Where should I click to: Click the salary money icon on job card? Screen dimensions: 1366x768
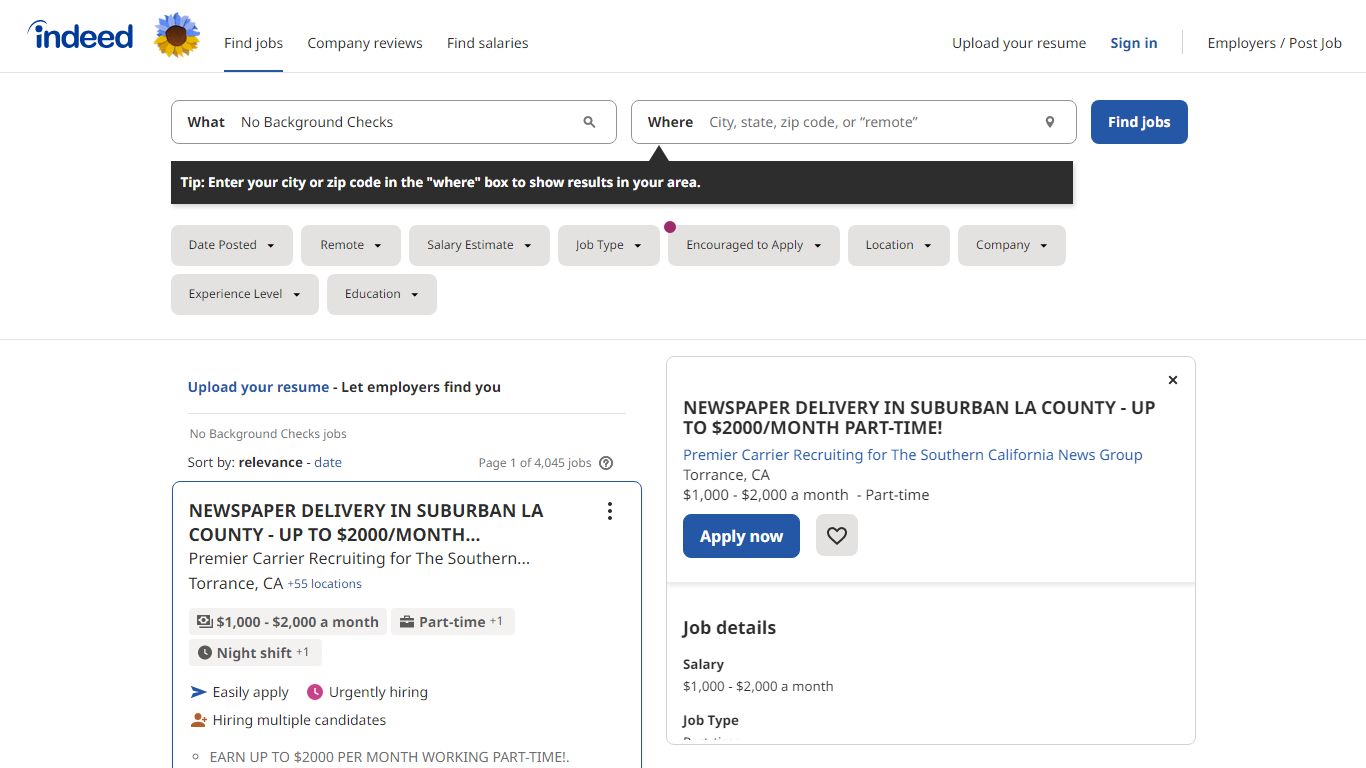pos(204,622)
